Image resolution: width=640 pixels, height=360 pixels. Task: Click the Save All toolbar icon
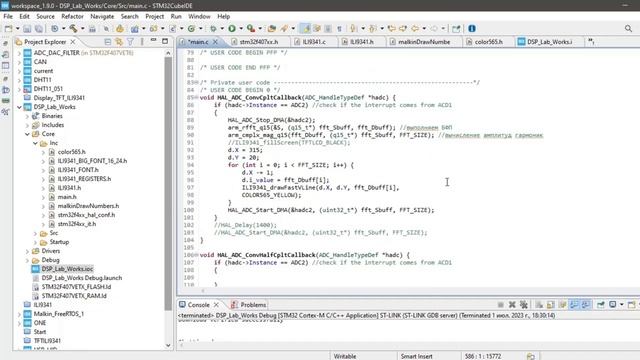click(39, 29)
